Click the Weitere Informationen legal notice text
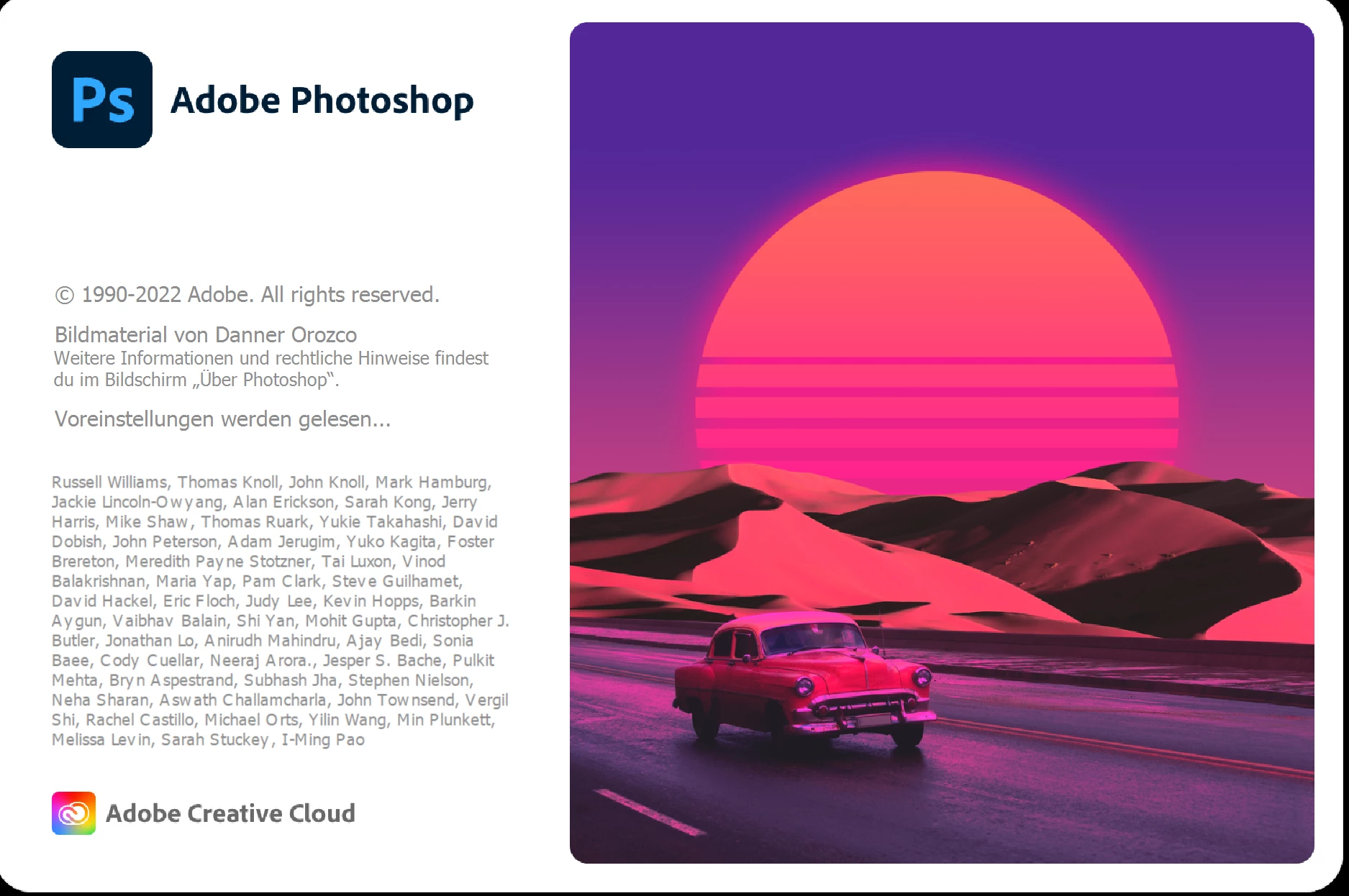The height and width of the screenshot is (896, 1349). coord(271,369)
